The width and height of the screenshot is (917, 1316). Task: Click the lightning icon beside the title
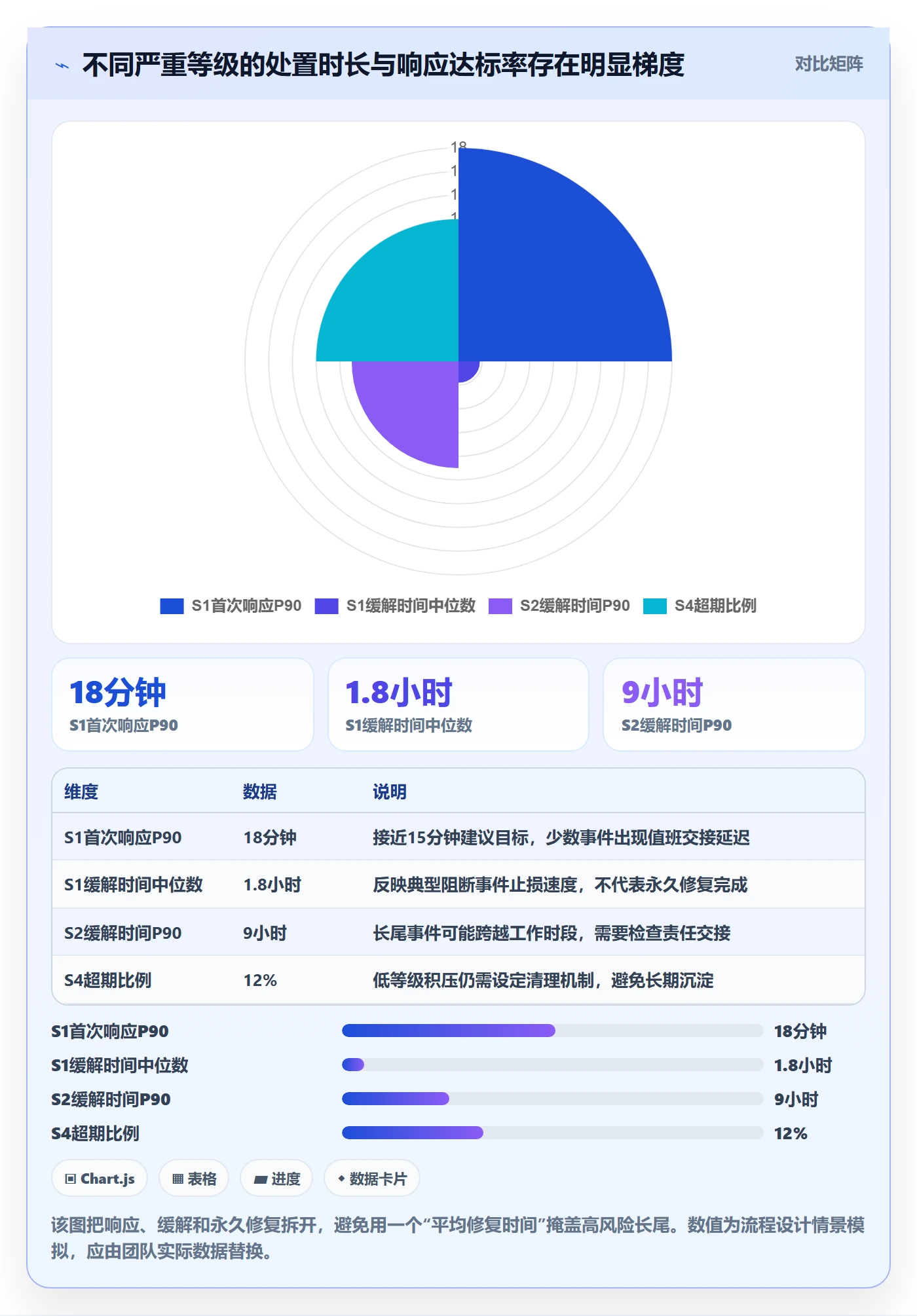point(62,65)
